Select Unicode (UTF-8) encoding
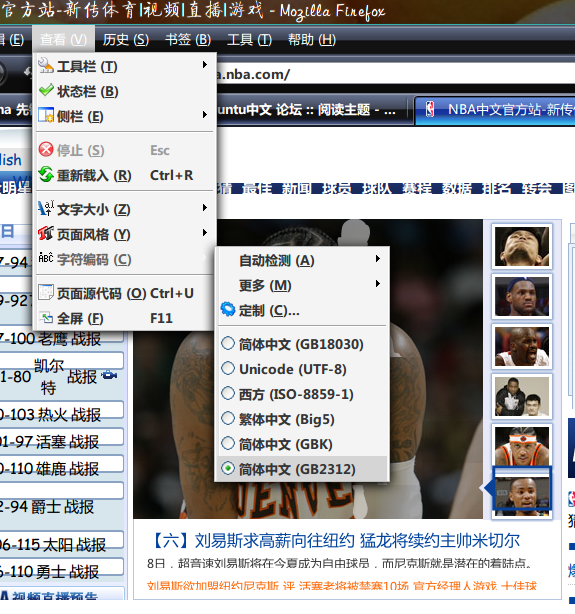 coord(302,369)
